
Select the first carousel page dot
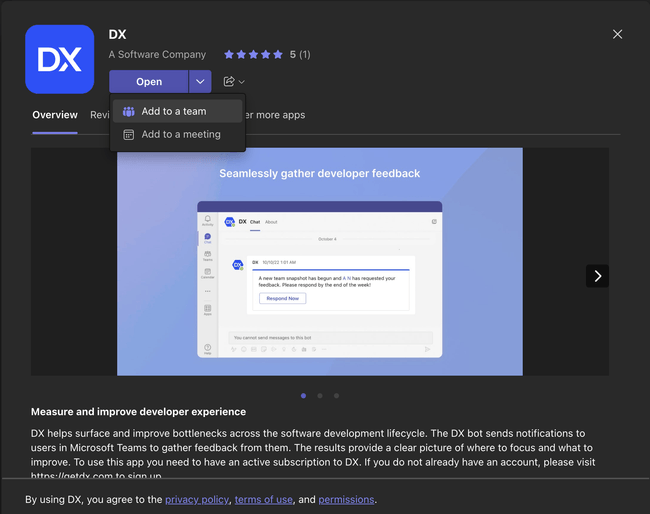[303, 396]
